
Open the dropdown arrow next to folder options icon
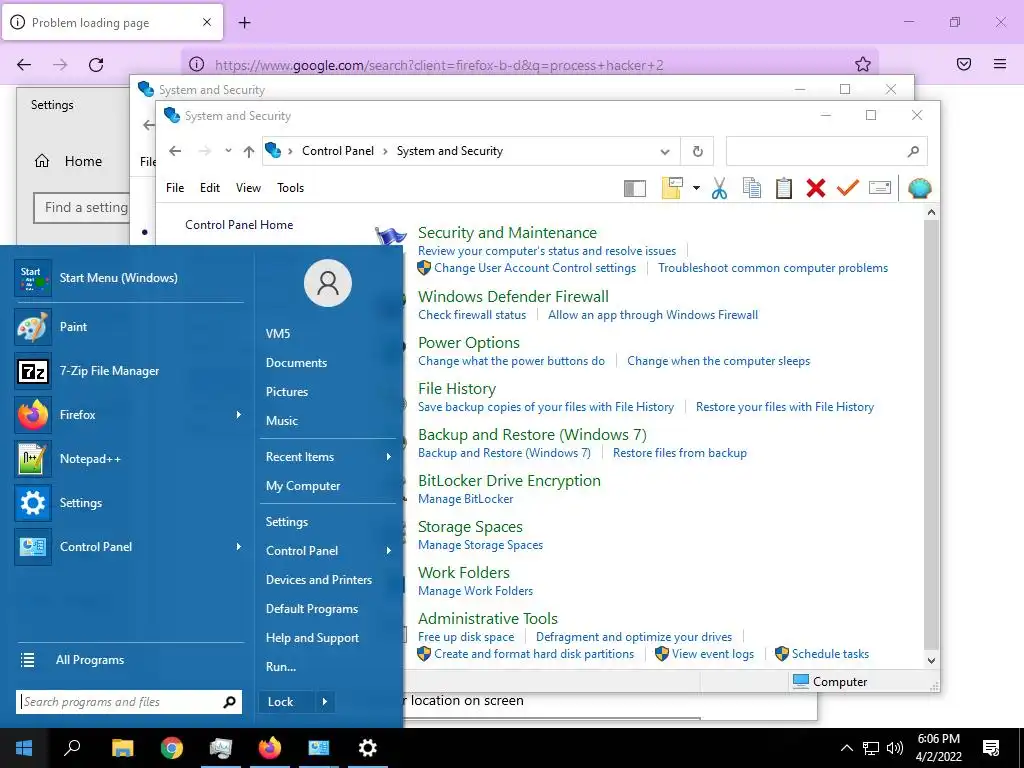[x=696, y=188]
